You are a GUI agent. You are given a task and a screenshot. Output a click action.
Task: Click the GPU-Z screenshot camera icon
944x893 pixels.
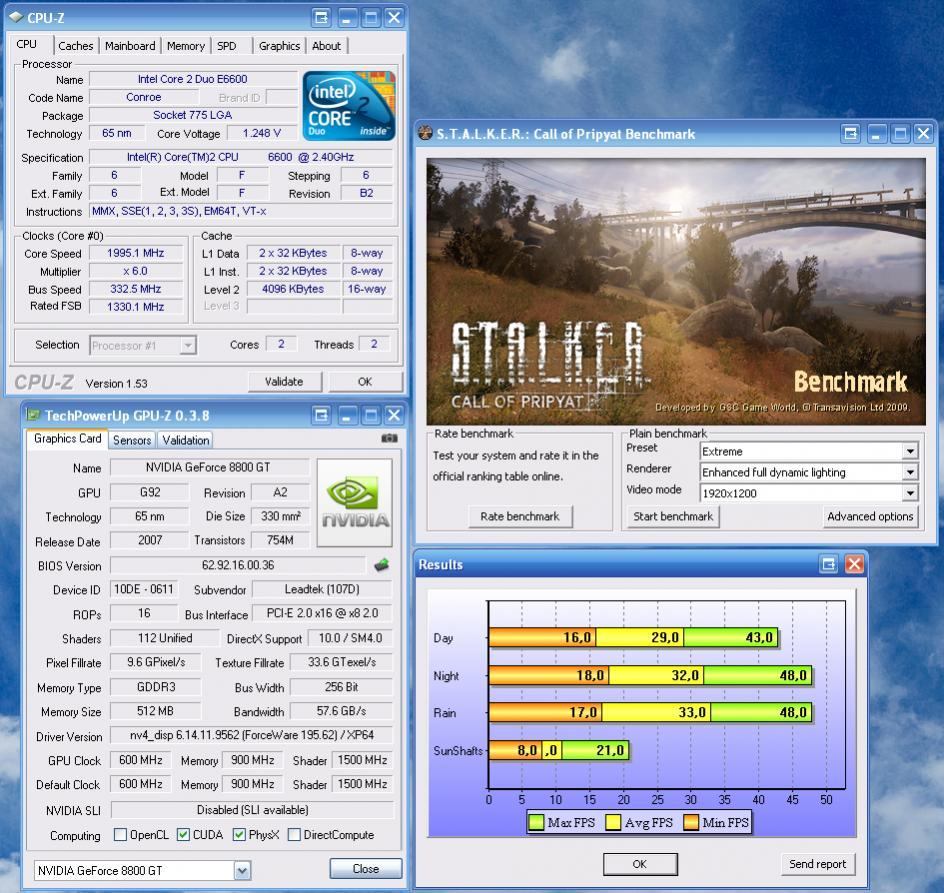tap(390, 438)
